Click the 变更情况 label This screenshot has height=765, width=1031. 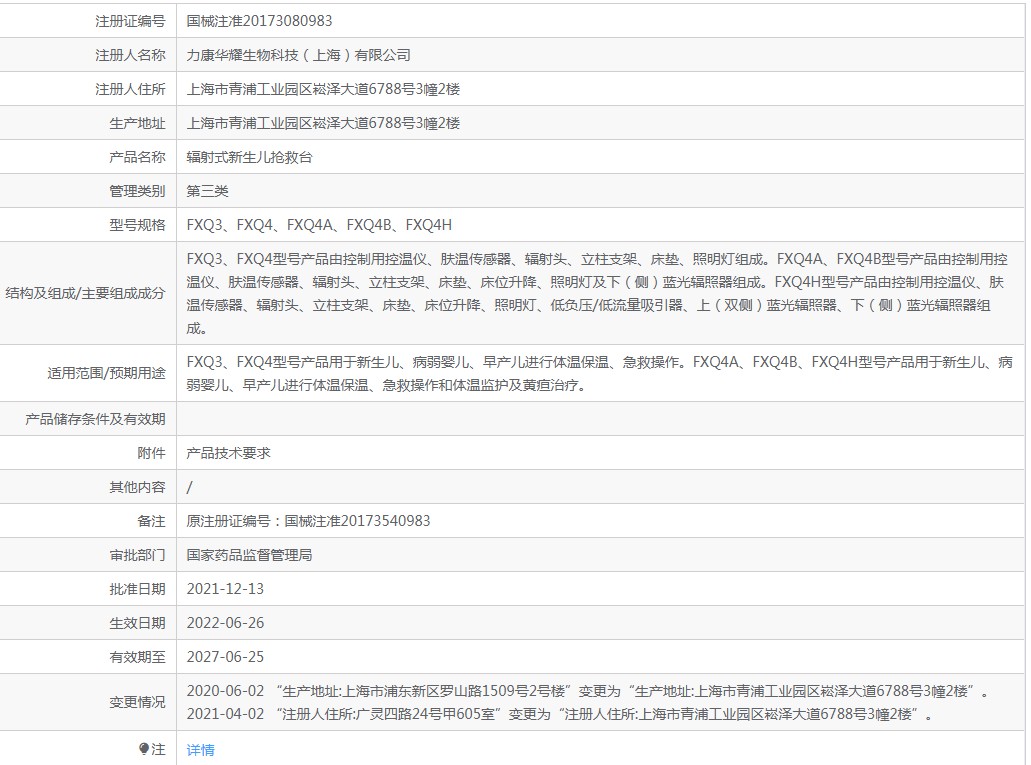click(137, 703)
